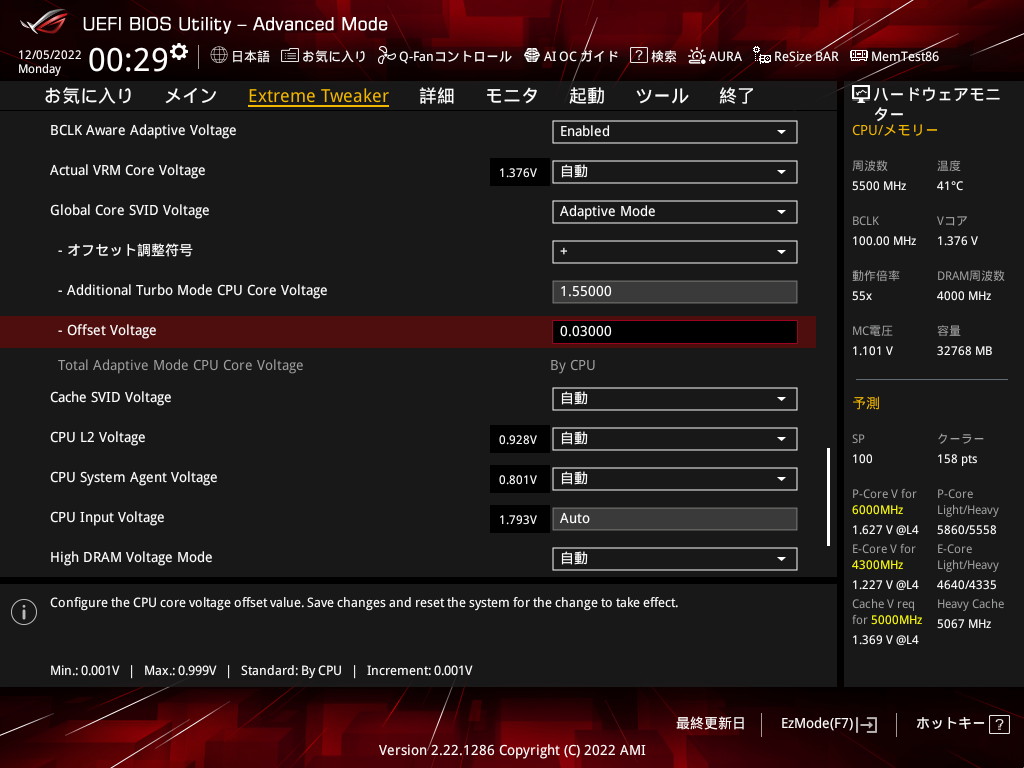1024x768 pixels.
Task: Click the 4300MHz E-Core prediction
Action: [877, 565]
